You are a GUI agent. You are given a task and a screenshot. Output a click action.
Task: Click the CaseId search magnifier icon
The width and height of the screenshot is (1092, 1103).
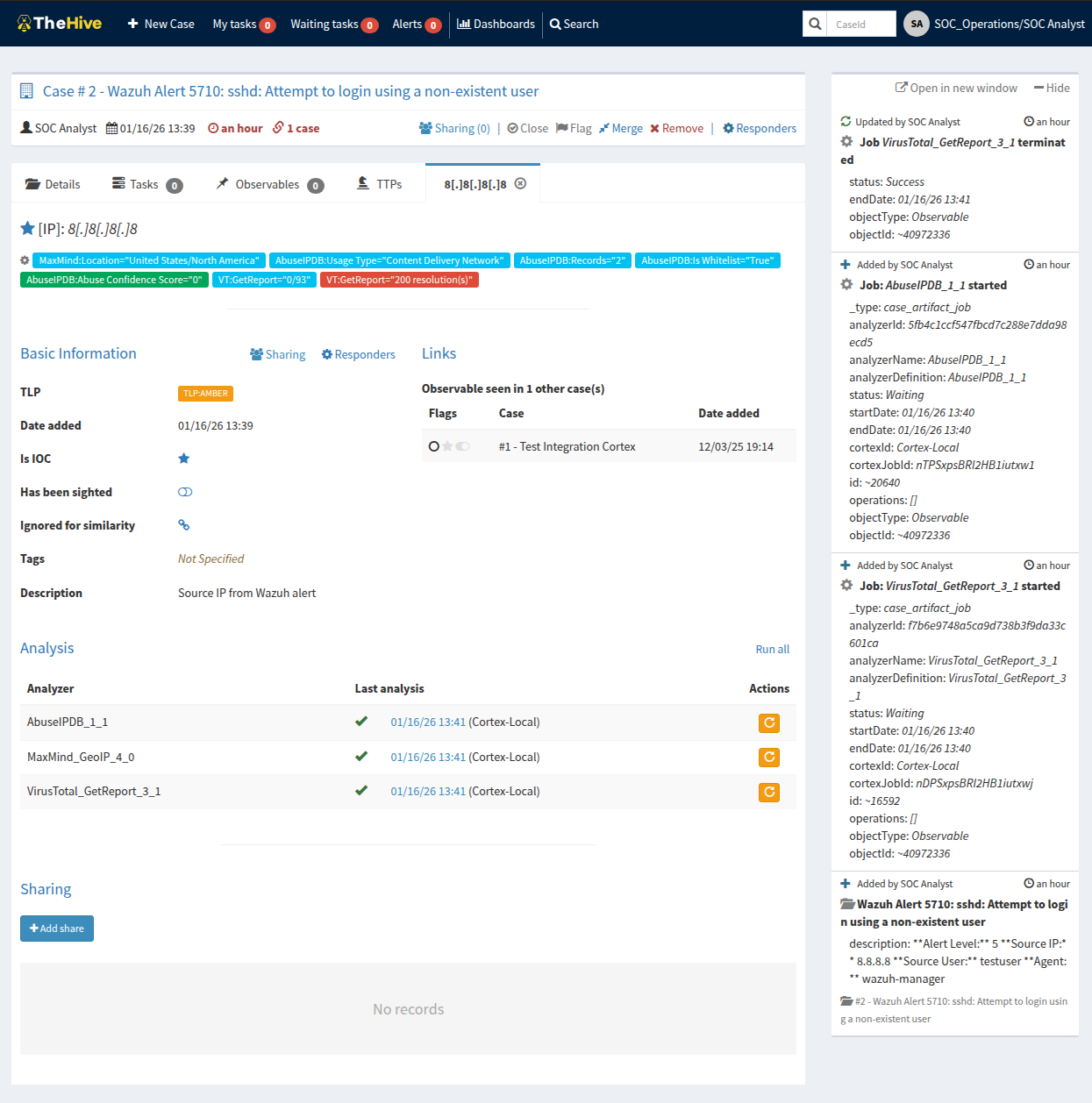click(x=815, y=24)
